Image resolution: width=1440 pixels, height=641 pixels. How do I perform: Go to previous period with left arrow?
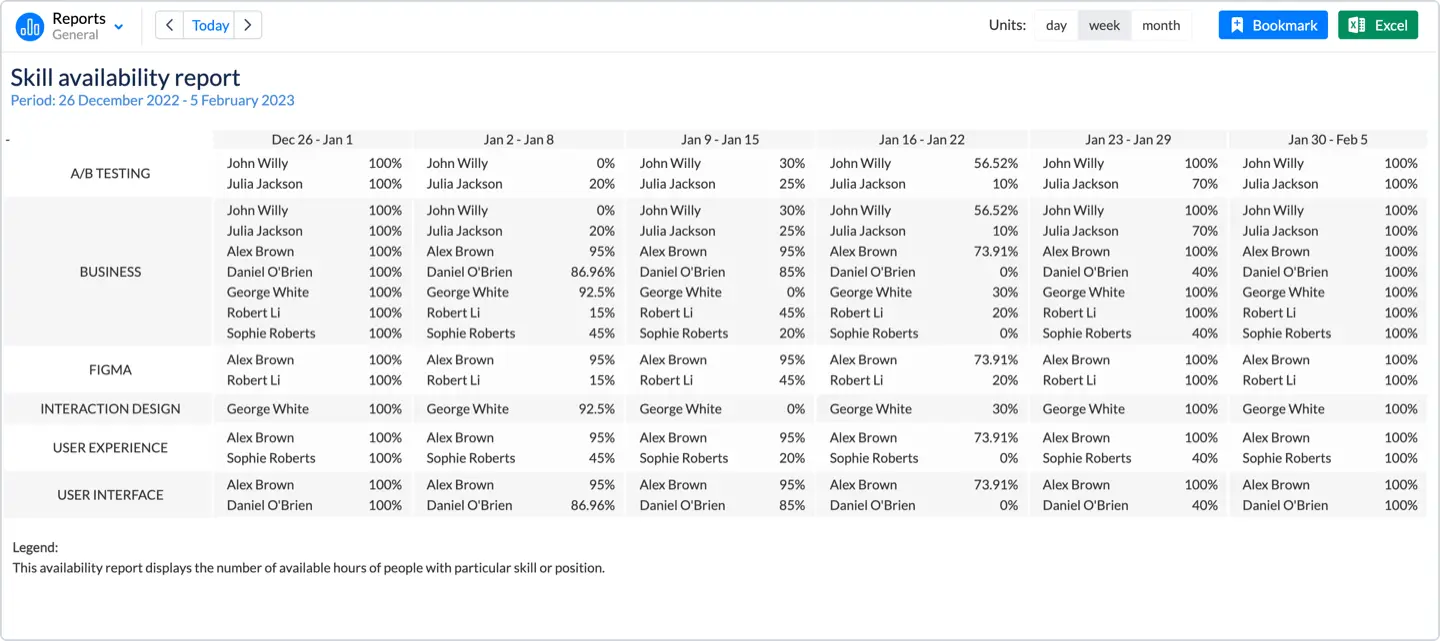point(170,25)
